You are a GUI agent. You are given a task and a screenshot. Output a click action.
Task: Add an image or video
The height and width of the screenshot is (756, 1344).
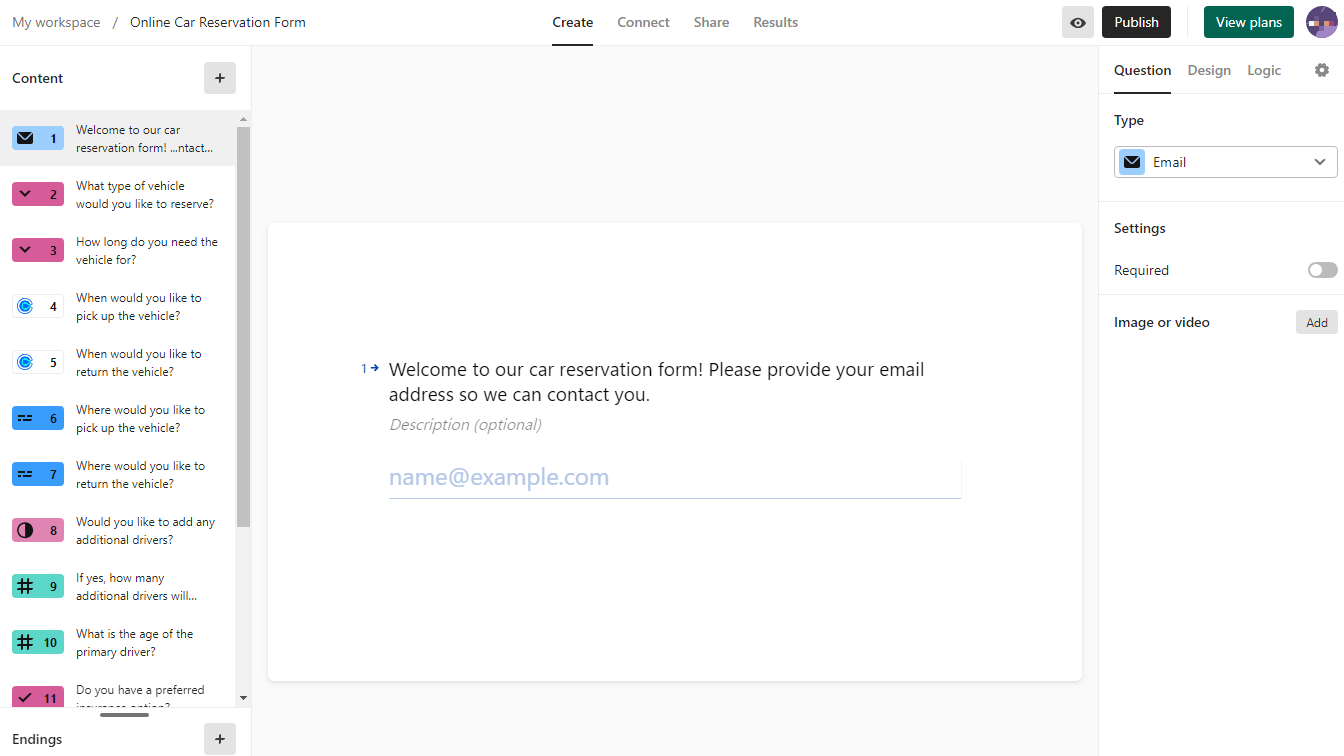1316,322
